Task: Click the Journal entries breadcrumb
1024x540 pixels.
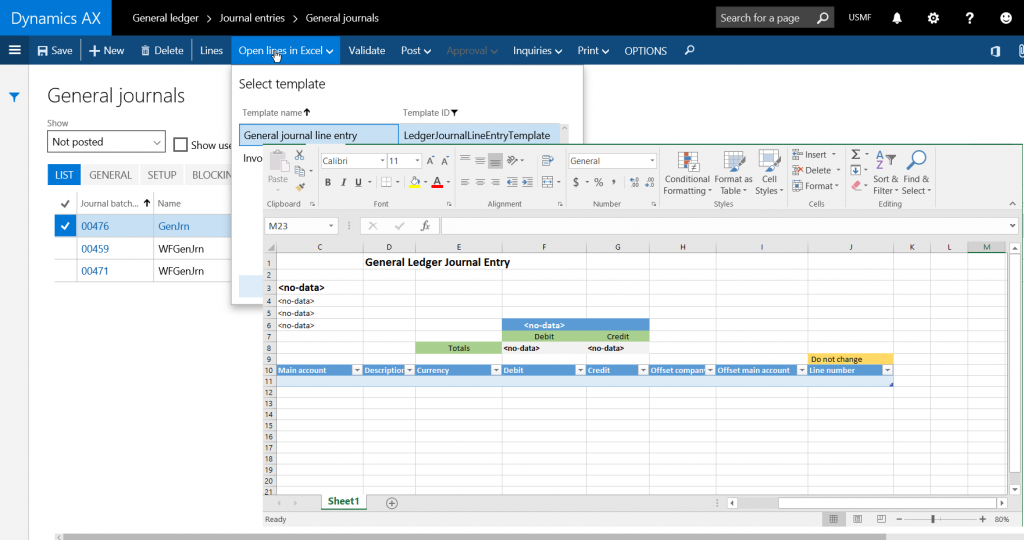Action: coord(251,18)
